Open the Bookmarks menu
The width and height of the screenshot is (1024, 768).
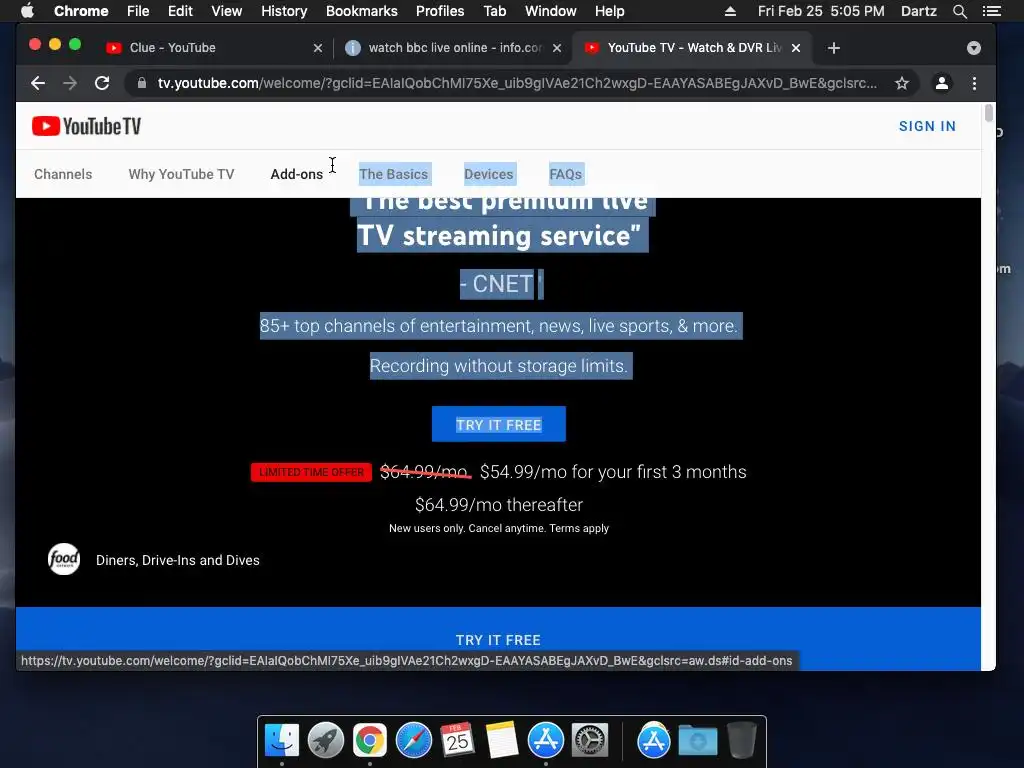click(362, 11)
